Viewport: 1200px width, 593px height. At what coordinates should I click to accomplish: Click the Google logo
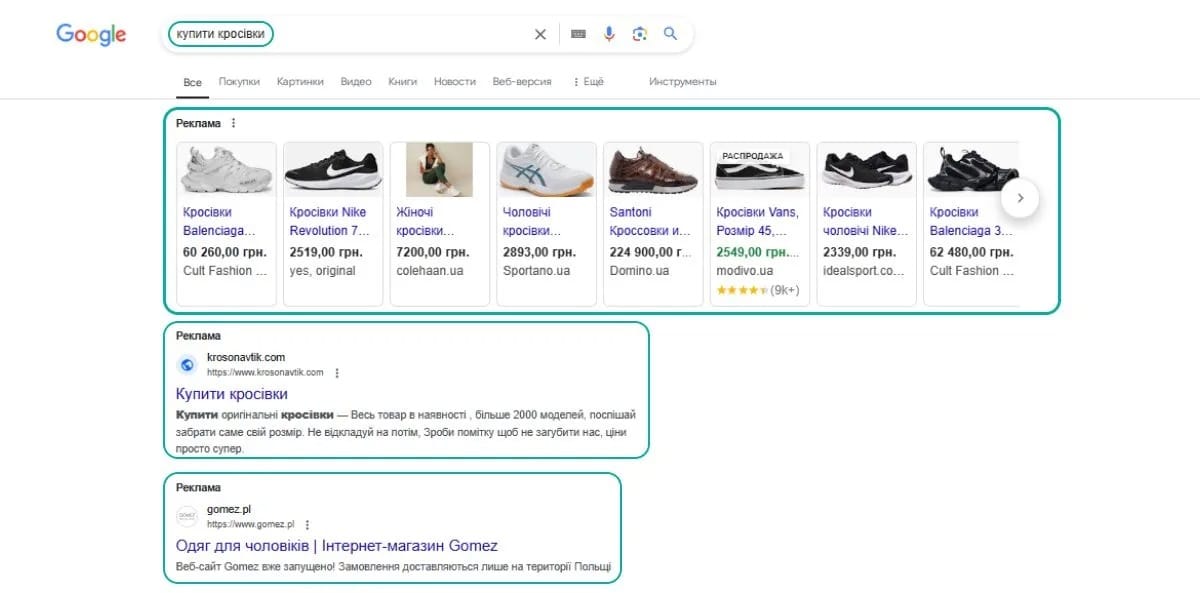point(90,34)
